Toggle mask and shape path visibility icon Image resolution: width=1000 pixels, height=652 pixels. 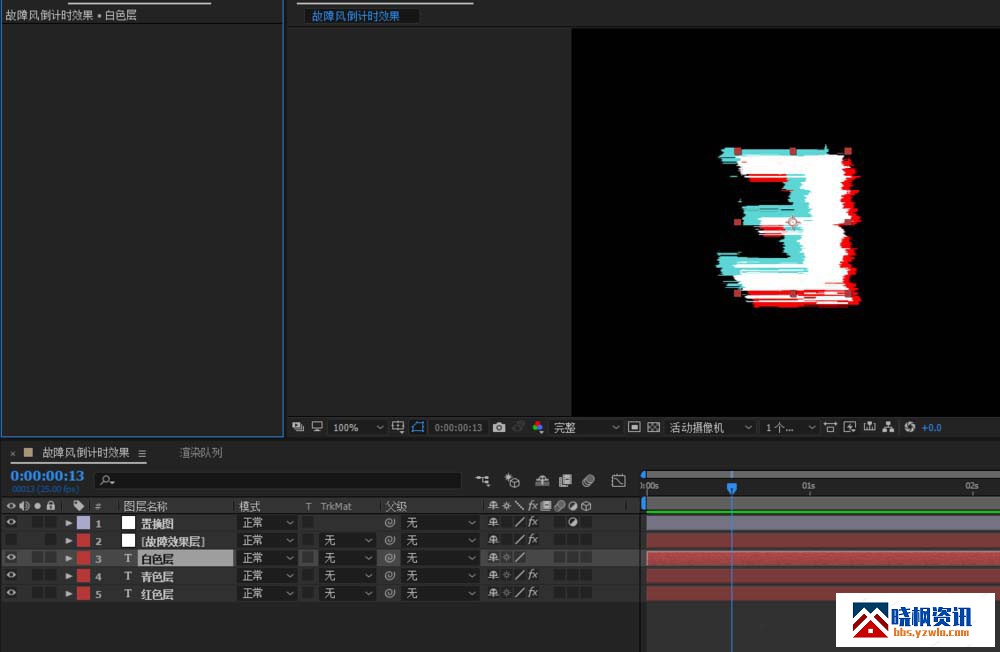pyautogui.click(x=418, y=427)
